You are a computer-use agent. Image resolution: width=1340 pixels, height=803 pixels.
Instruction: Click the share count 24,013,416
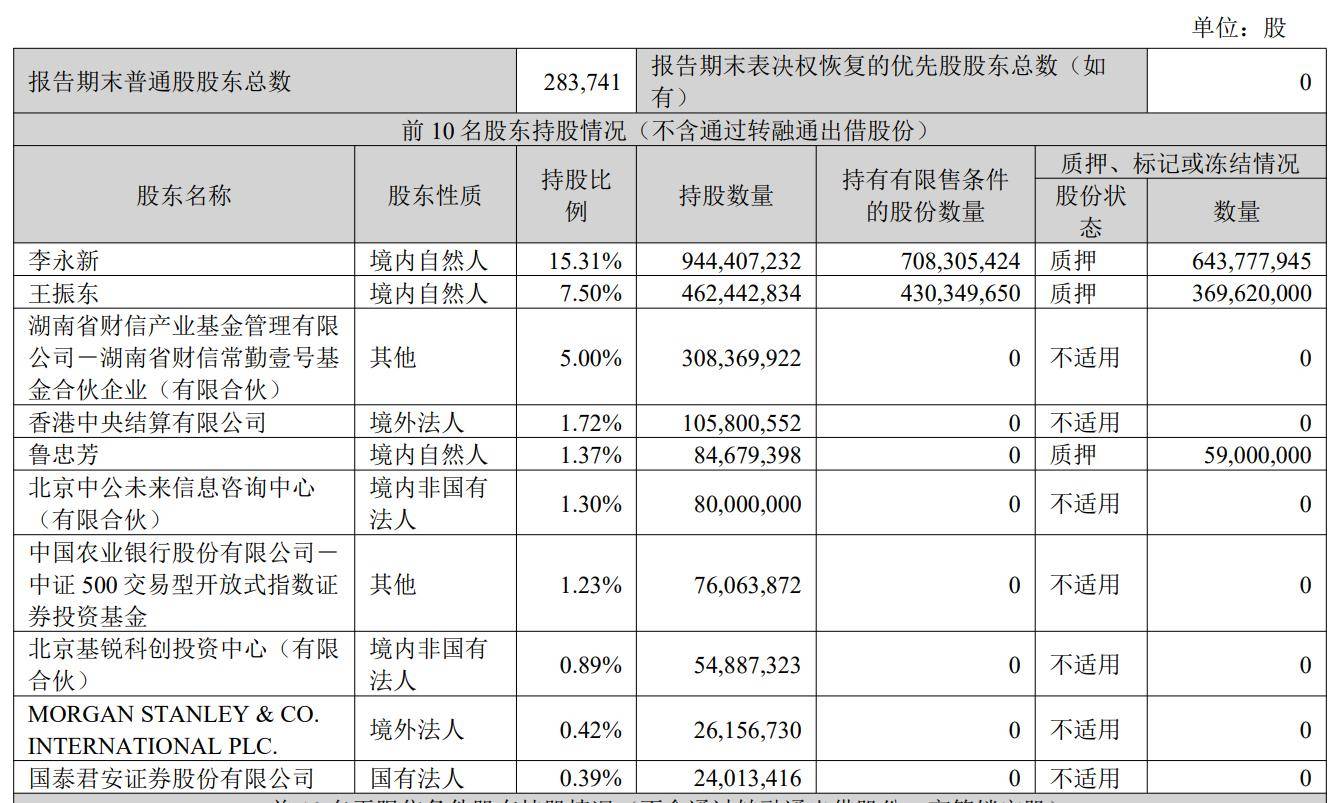(747, 778)
